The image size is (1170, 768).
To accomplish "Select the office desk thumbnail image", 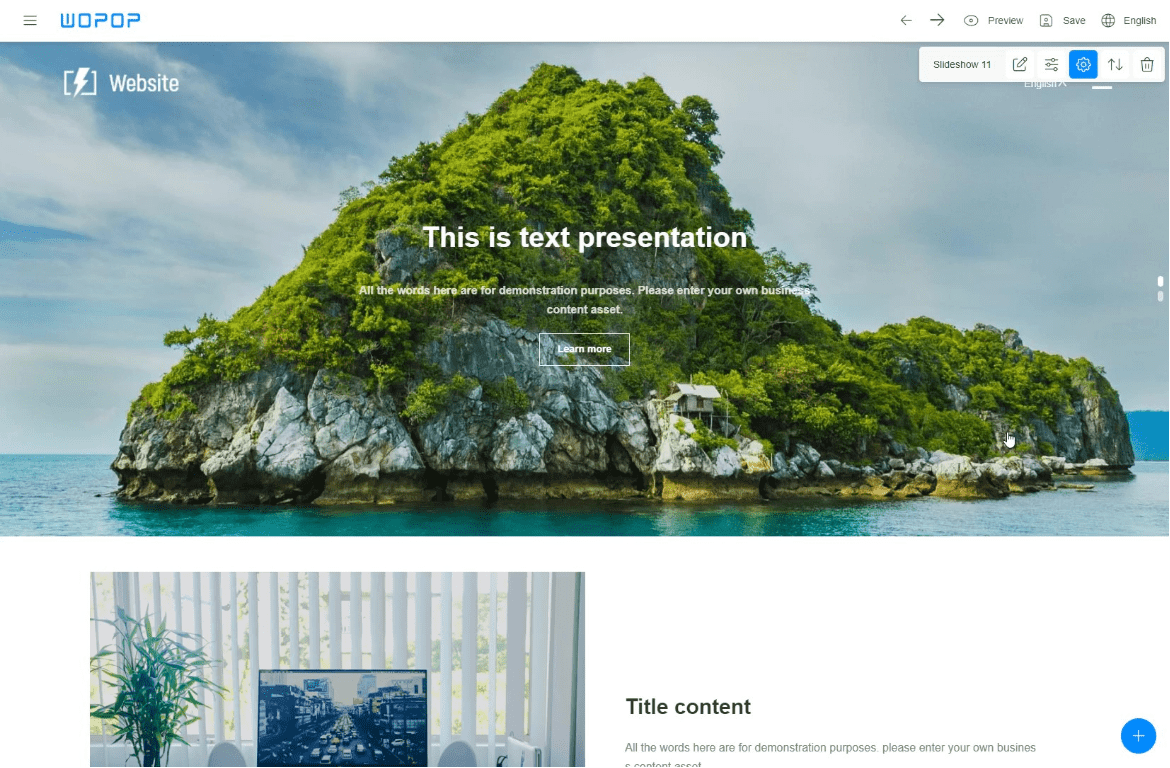I will 337,669.
